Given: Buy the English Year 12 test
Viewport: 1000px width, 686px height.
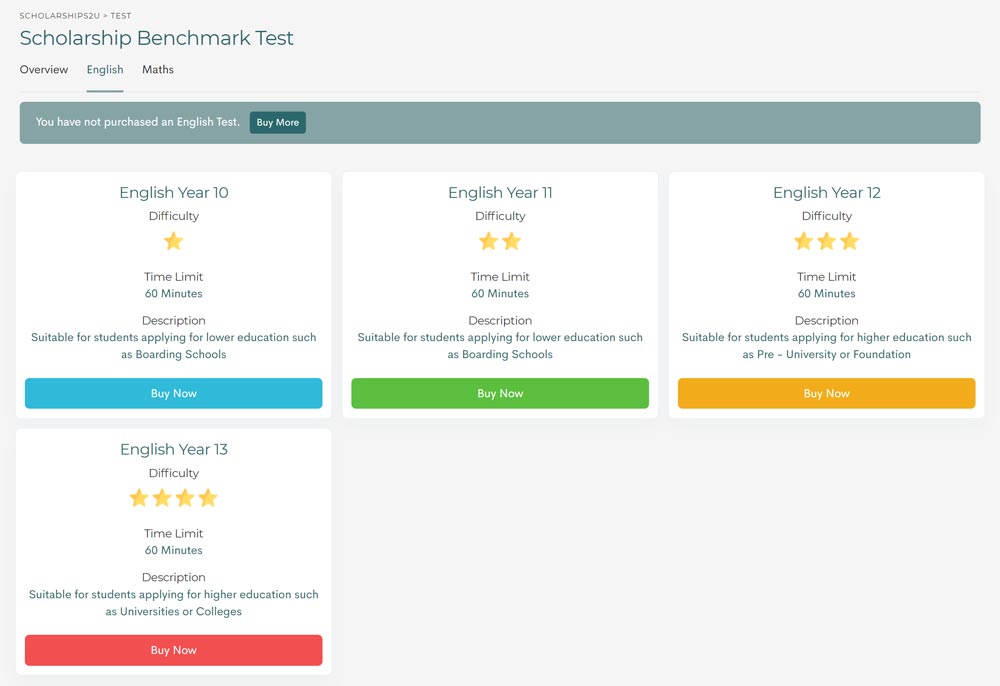Looking at the screenshot, I should point(827,393).
